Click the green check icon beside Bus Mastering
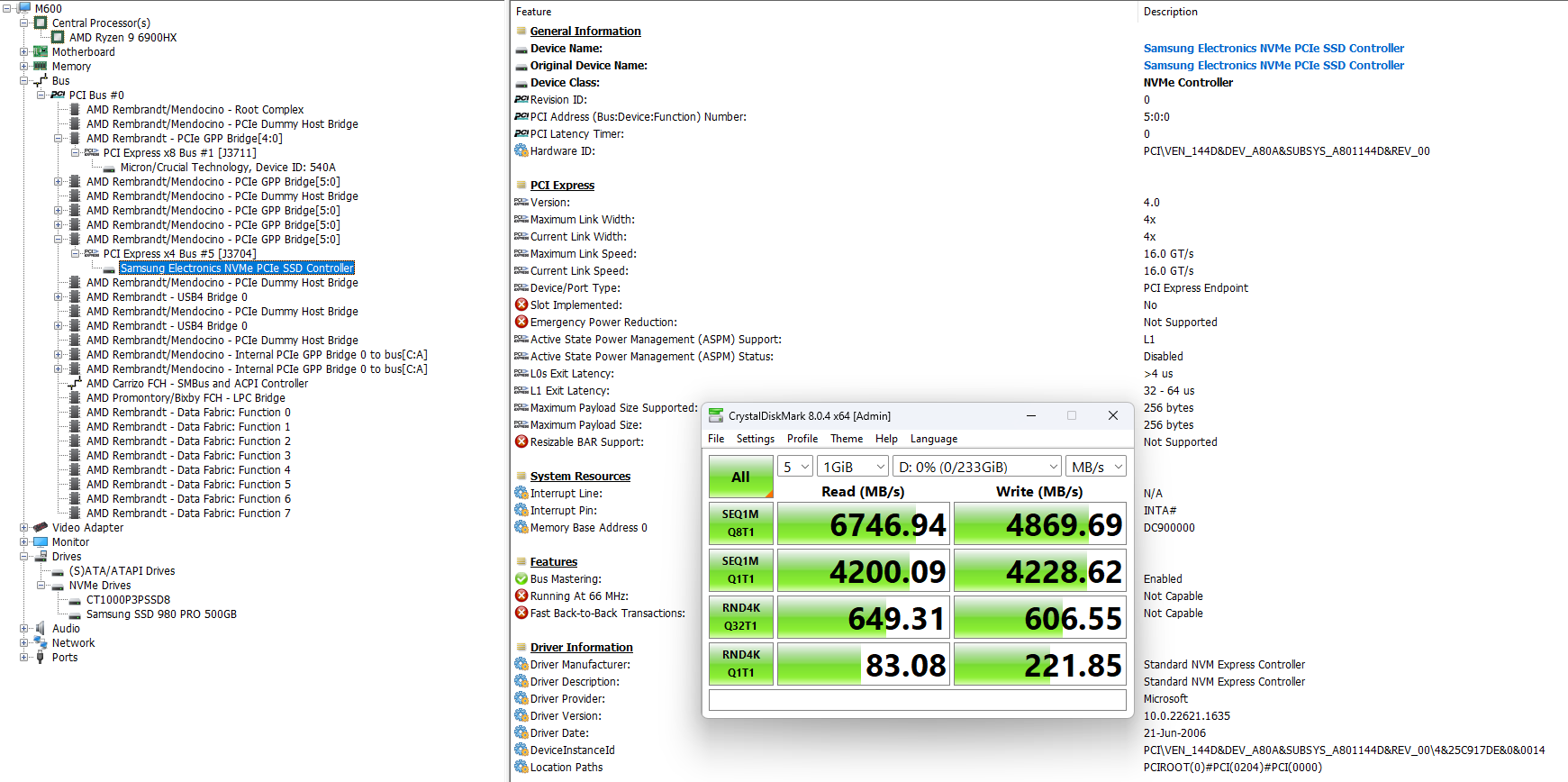The image size is (1568, 782). point(521,578)
